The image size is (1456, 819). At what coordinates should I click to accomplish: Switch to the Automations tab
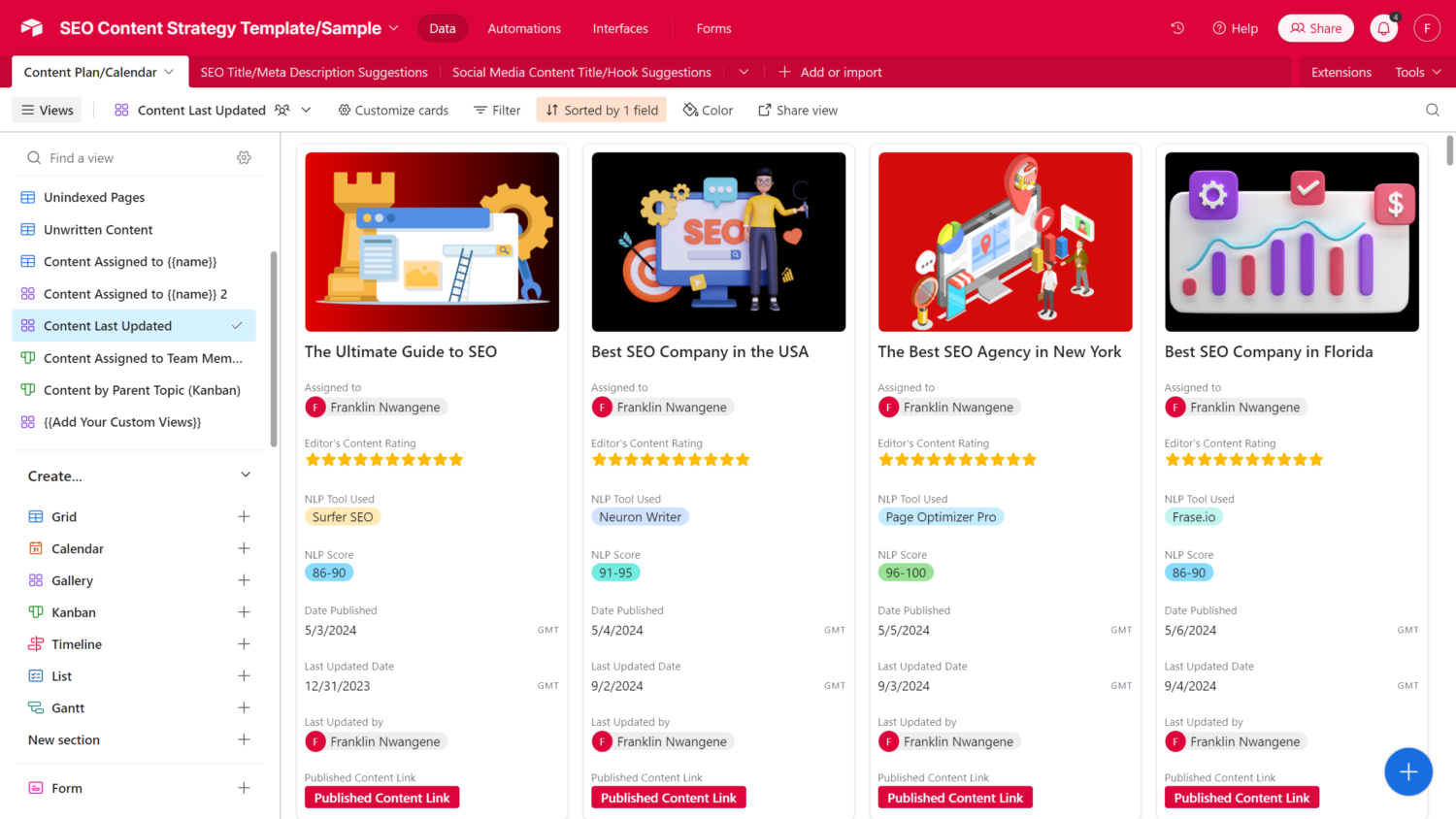tap(524, 28)
